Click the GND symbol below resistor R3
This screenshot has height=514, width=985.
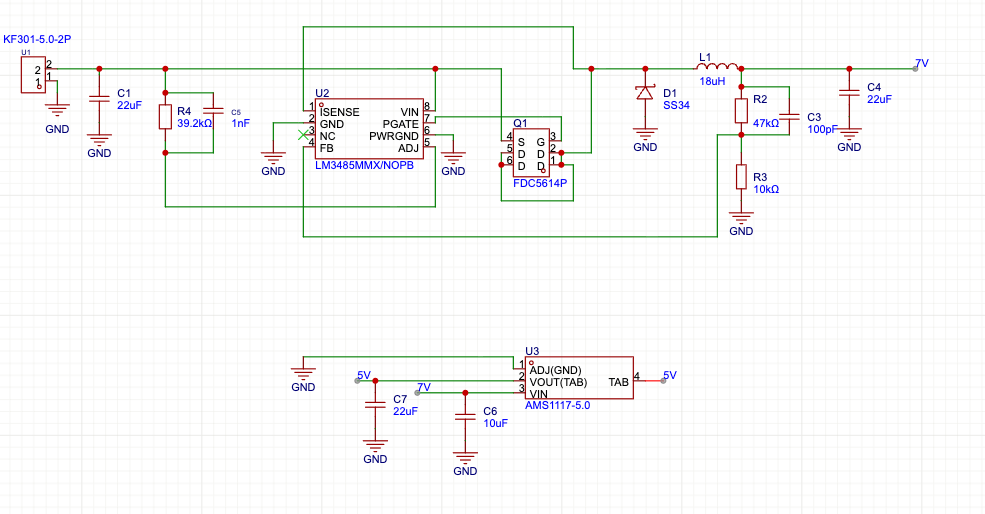point(741,219)
